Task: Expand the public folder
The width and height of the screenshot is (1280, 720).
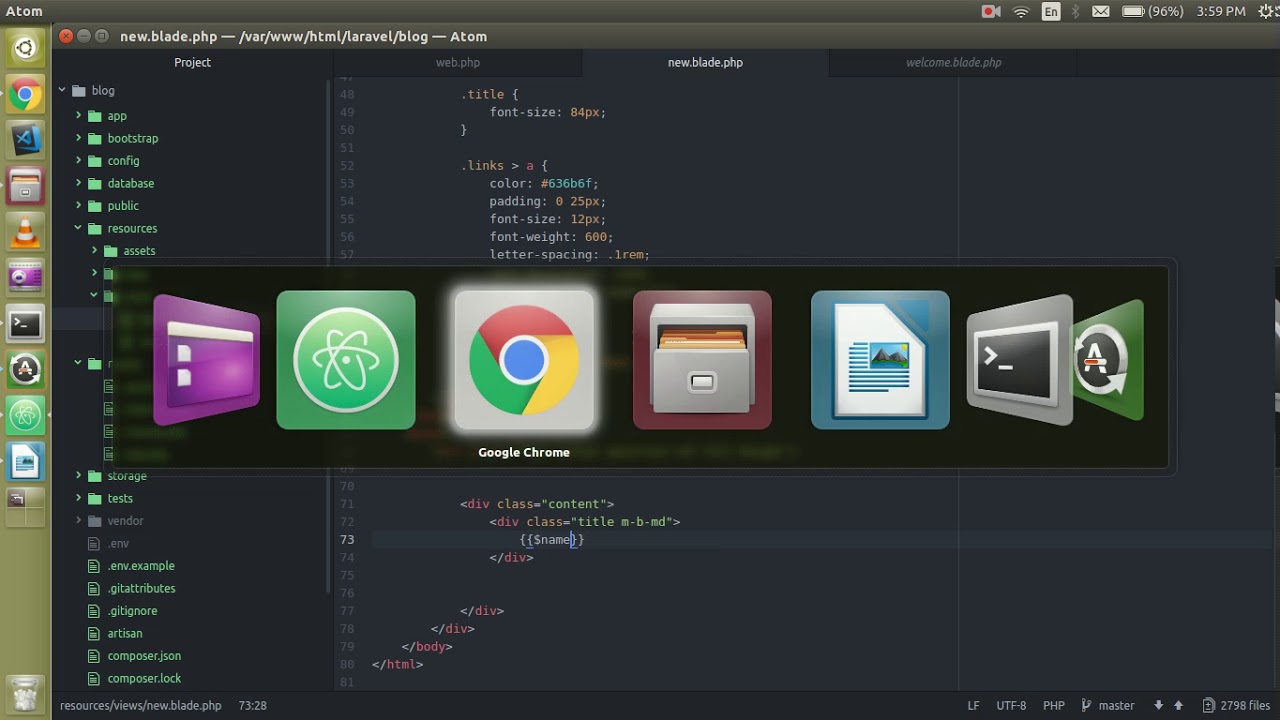Action: pos(78,206)
